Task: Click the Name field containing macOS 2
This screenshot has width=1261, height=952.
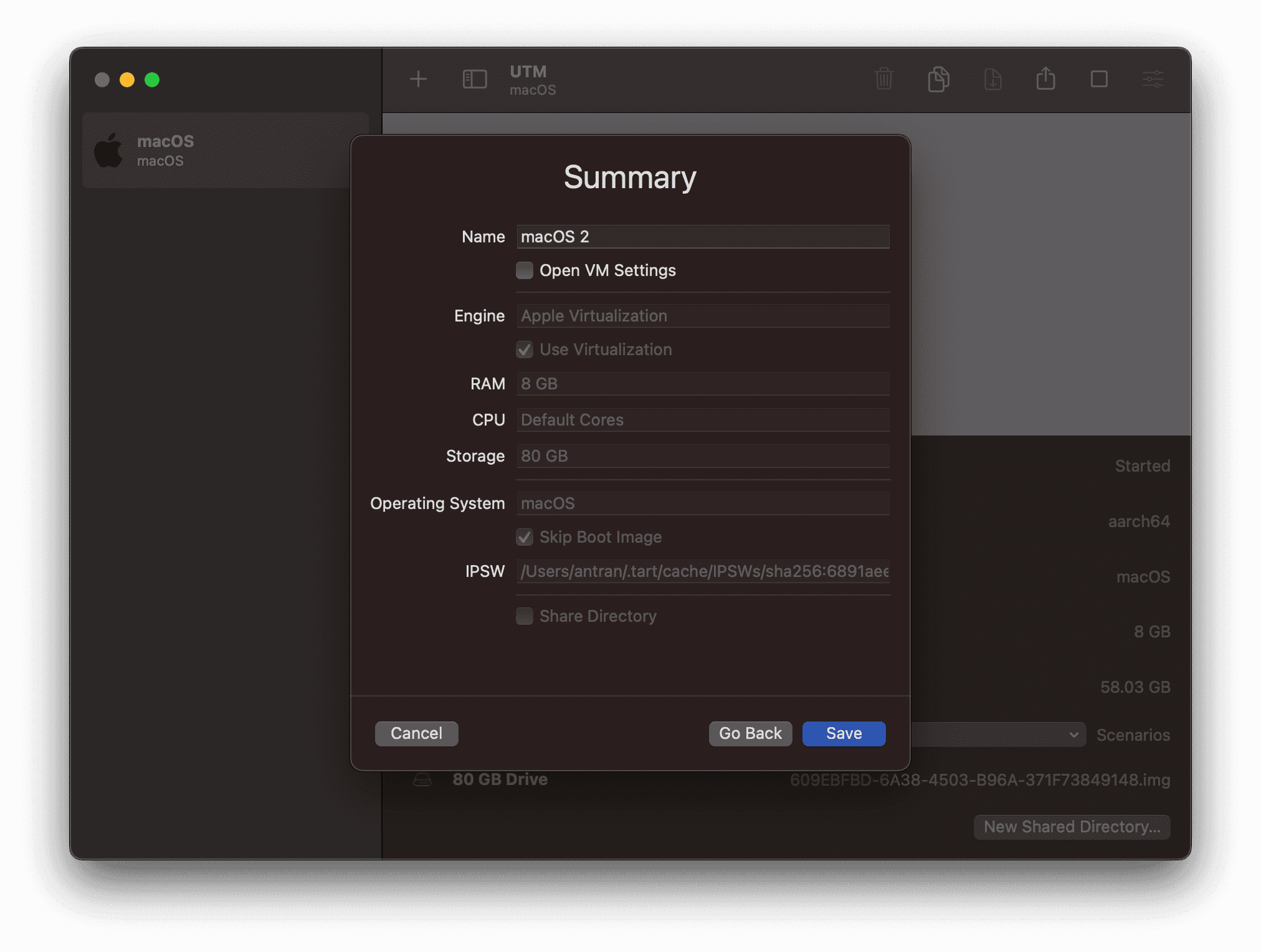Action: (x=703, y=237)
